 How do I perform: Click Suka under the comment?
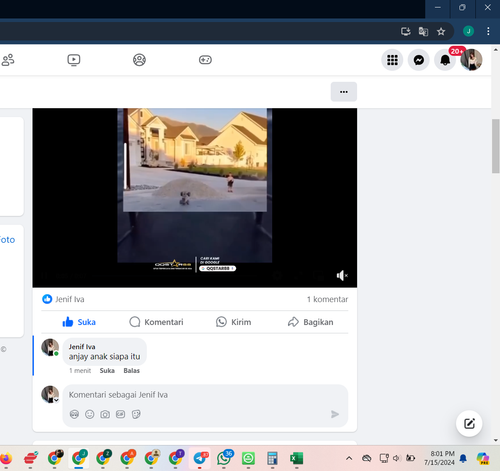click(107, 371)
